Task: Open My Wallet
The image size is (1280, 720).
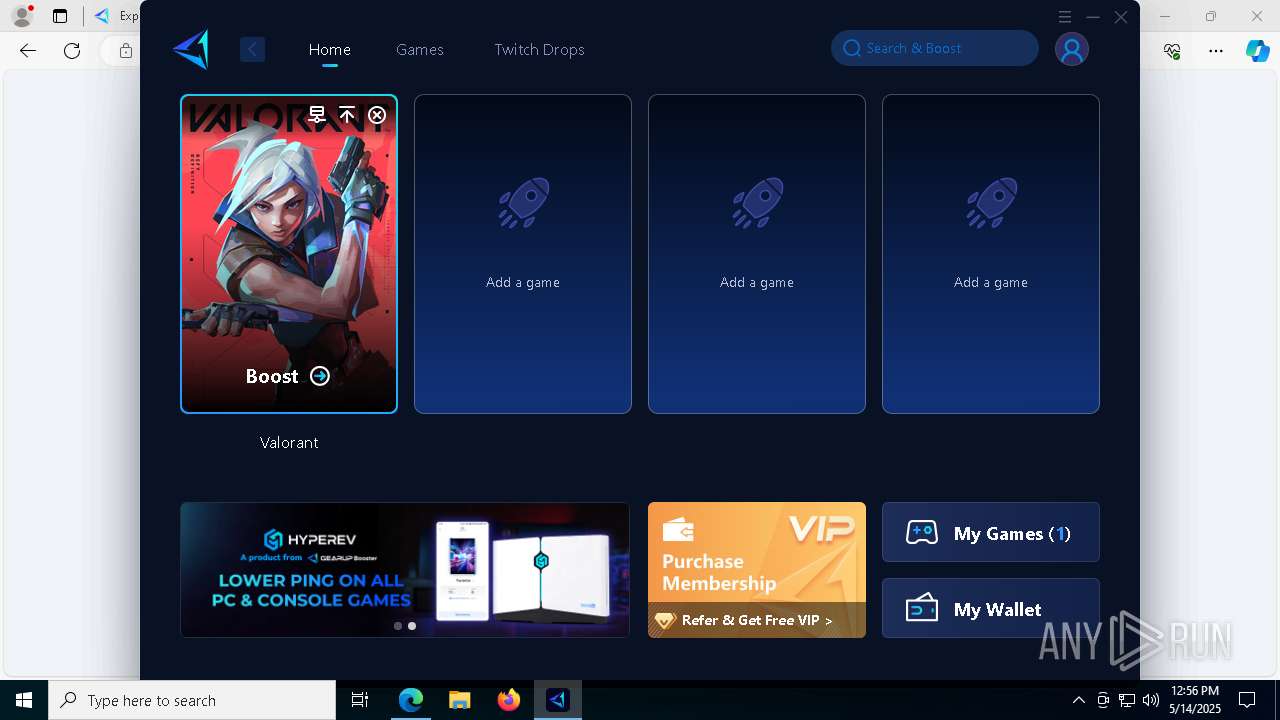Action: point(991,609)
